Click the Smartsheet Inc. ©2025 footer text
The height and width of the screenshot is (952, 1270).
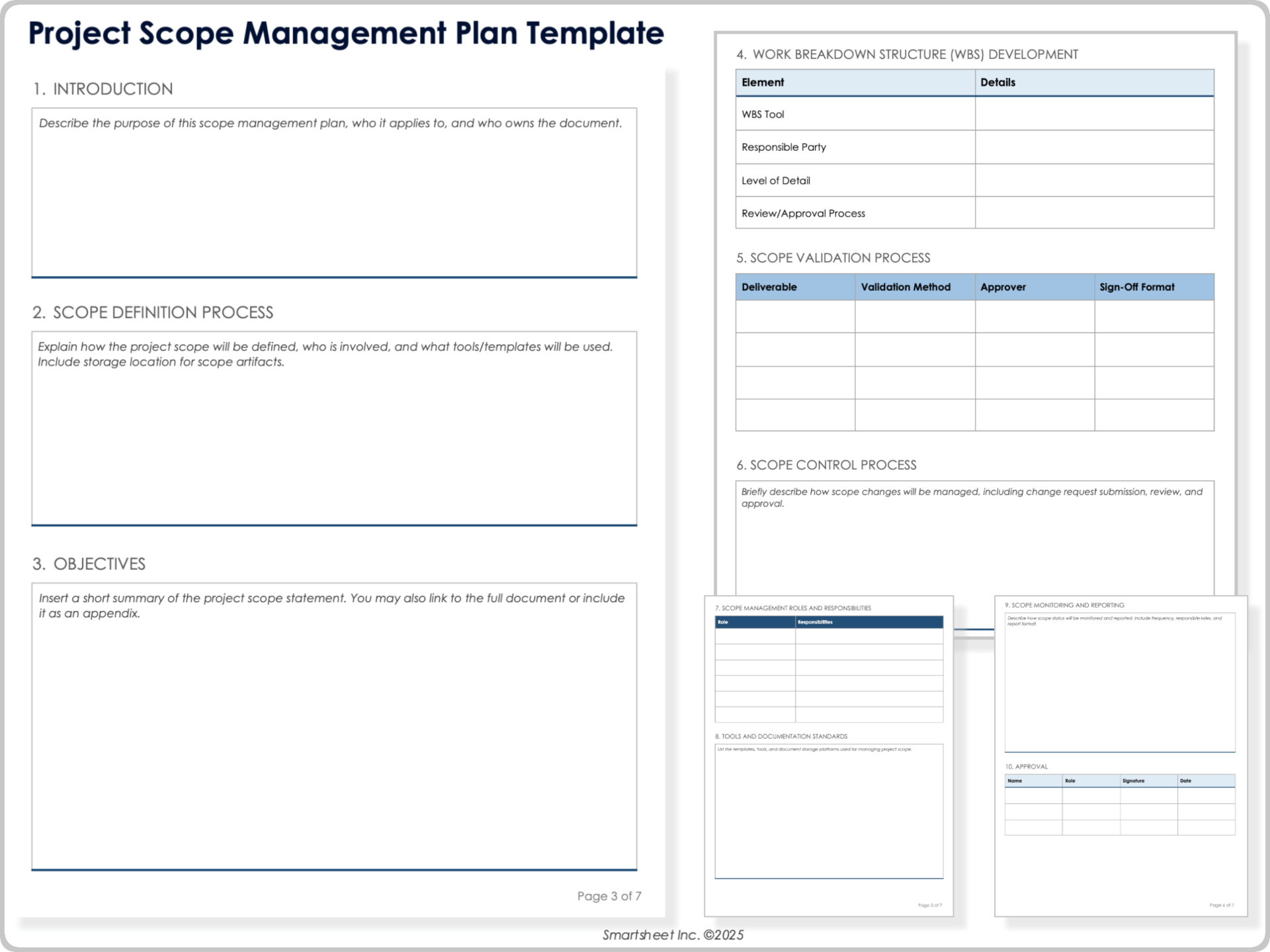tap(673, 935)
